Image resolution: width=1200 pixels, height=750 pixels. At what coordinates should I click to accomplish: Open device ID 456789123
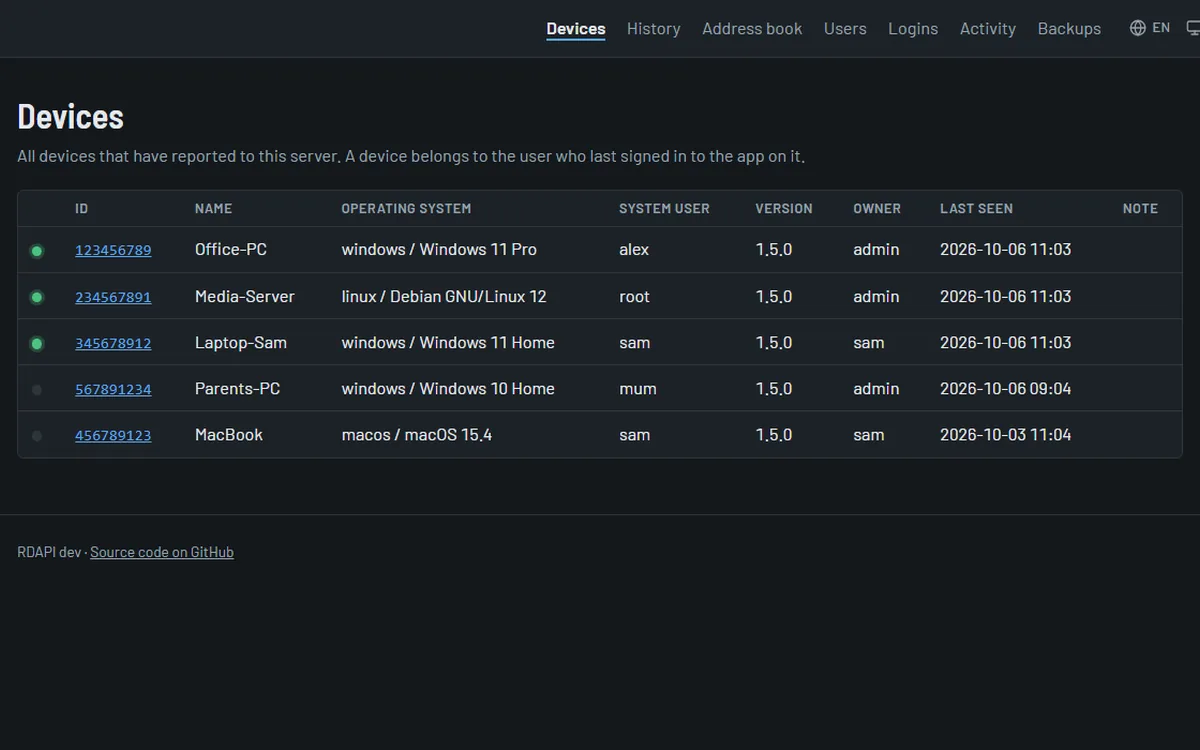(x=113, y=435)
